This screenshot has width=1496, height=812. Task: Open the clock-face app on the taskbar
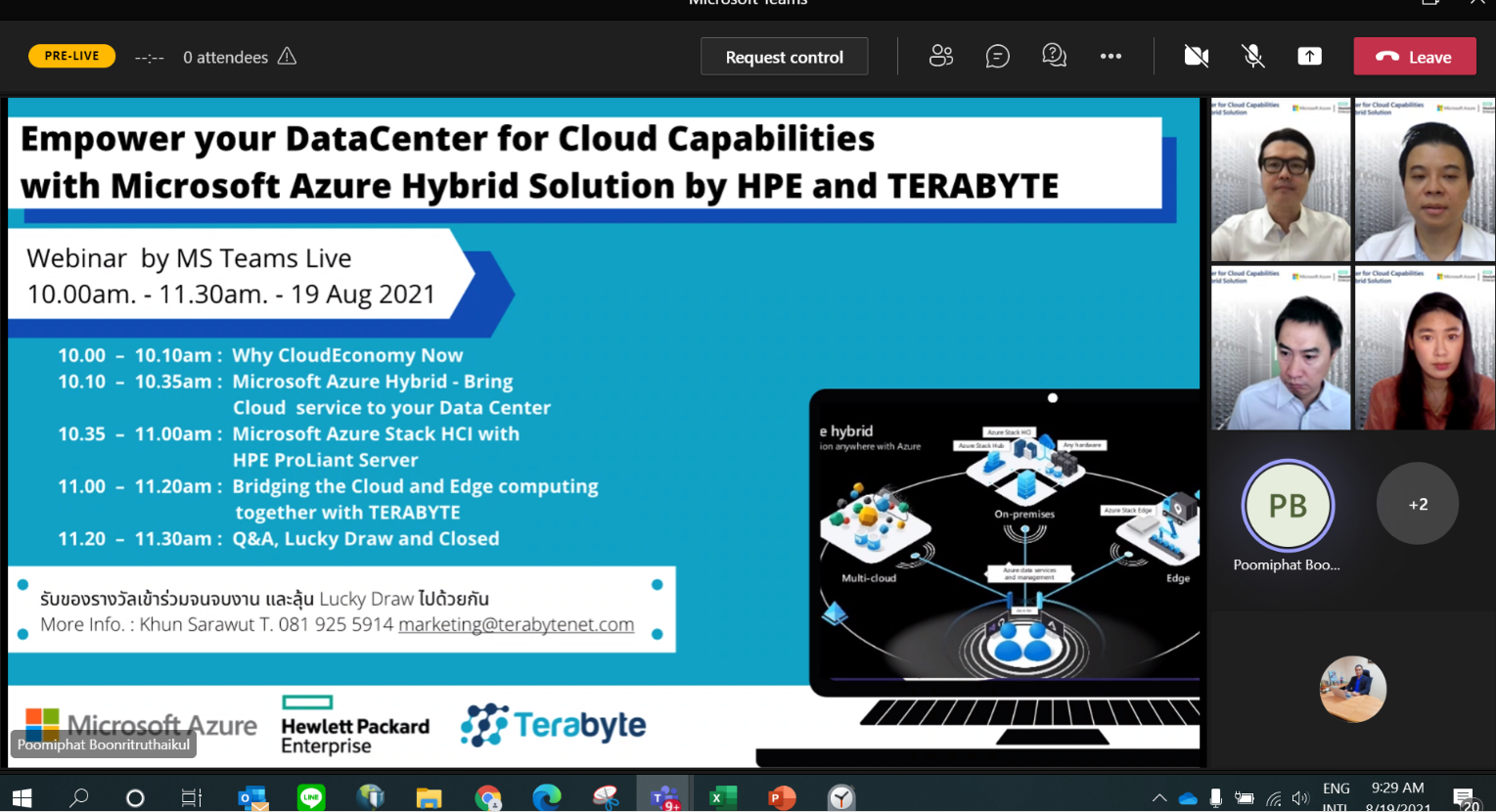[841, 798]
